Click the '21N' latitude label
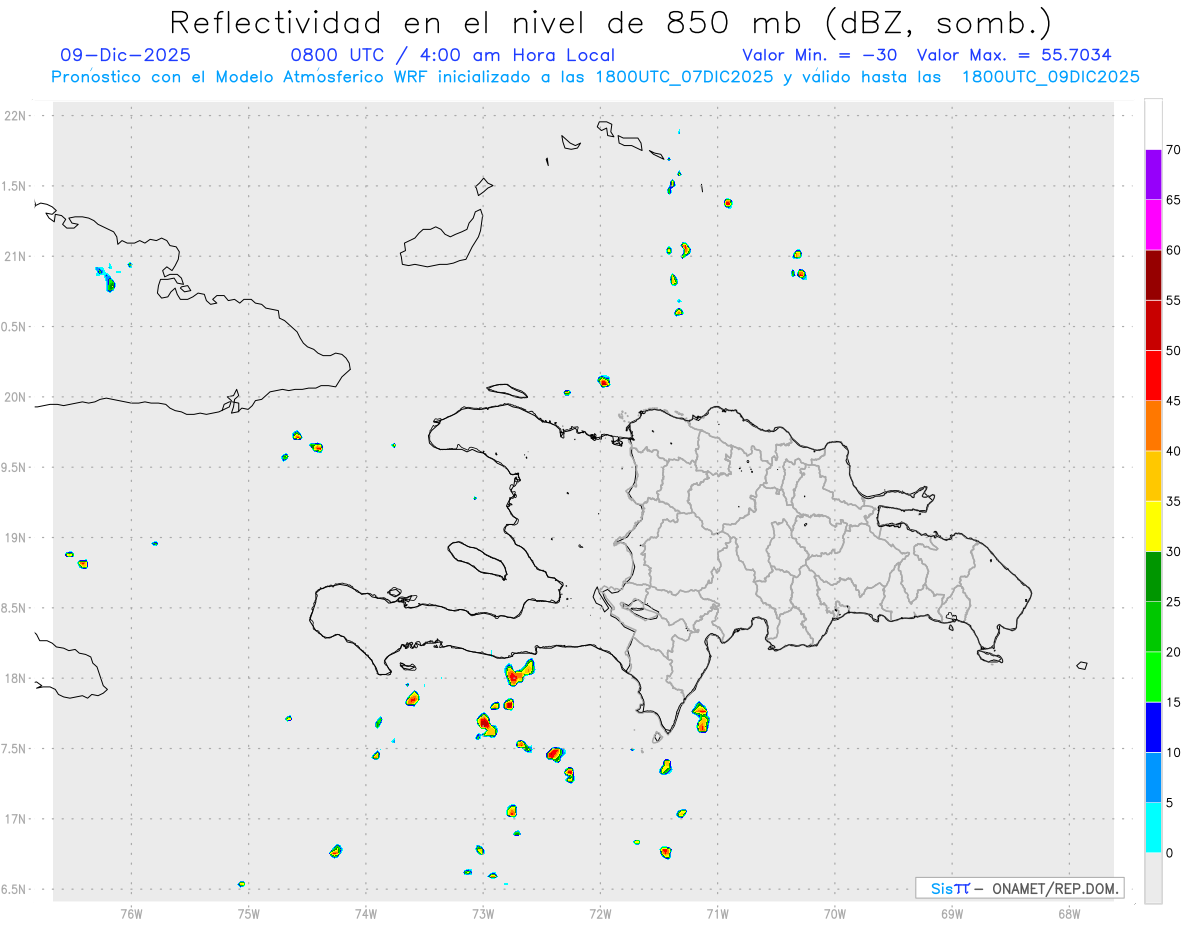Viewport: 1200px width, 927px height. coord(17,257)
